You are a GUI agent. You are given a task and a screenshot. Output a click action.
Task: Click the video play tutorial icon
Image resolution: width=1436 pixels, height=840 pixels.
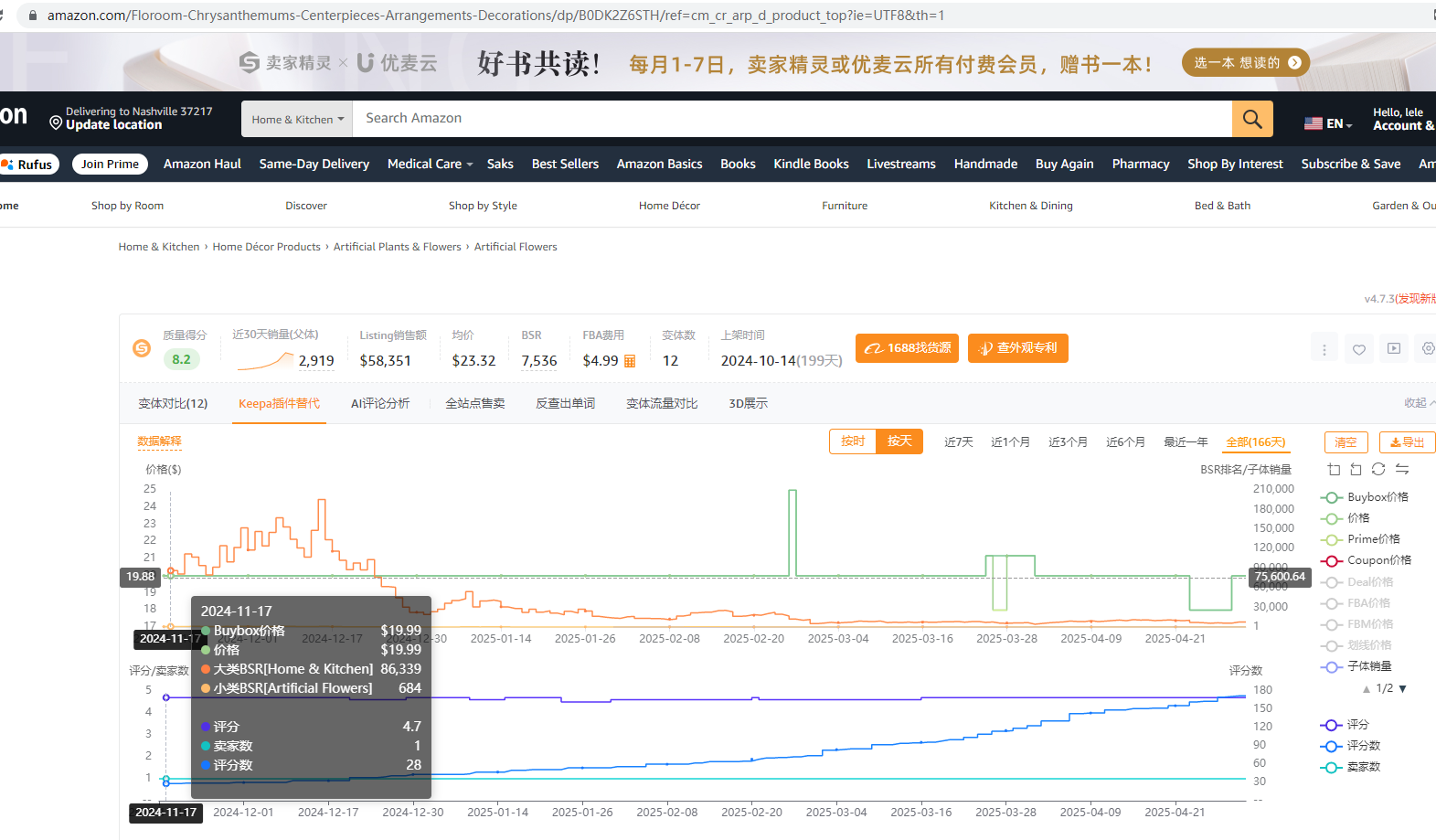1394,348
